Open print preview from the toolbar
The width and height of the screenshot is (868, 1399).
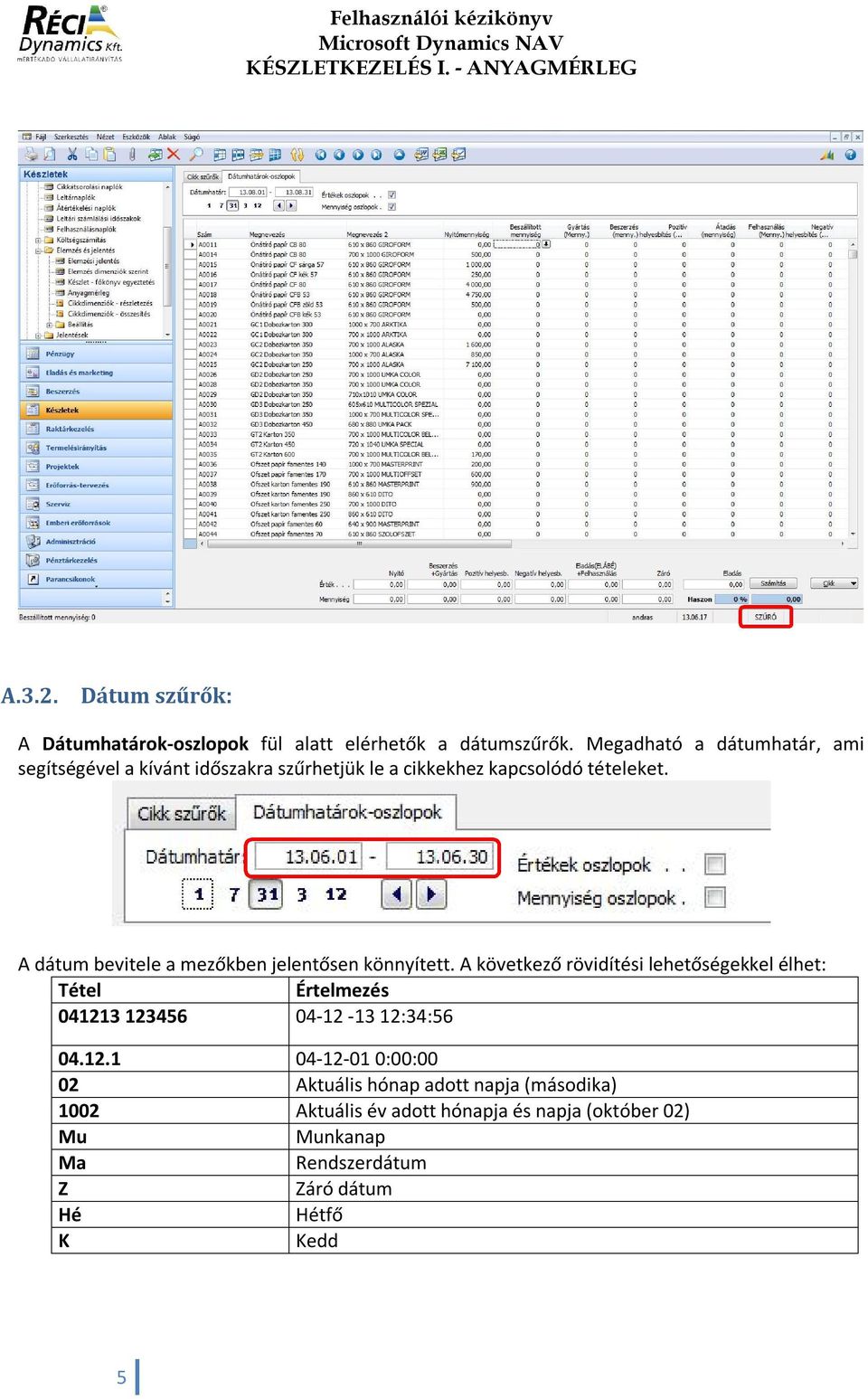pos(50,155)
